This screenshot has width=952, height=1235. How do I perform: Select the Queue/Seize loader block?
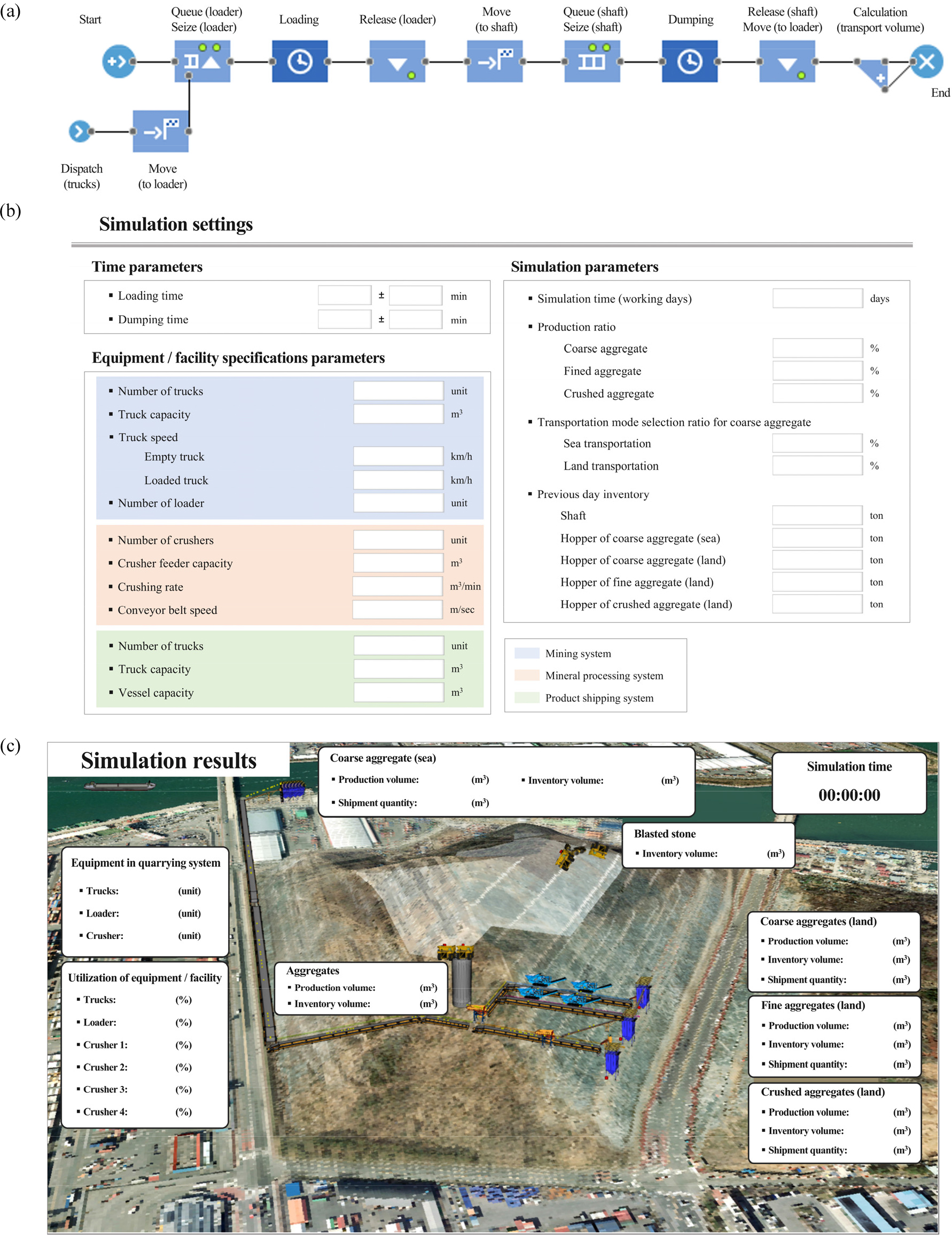[202, 61]
